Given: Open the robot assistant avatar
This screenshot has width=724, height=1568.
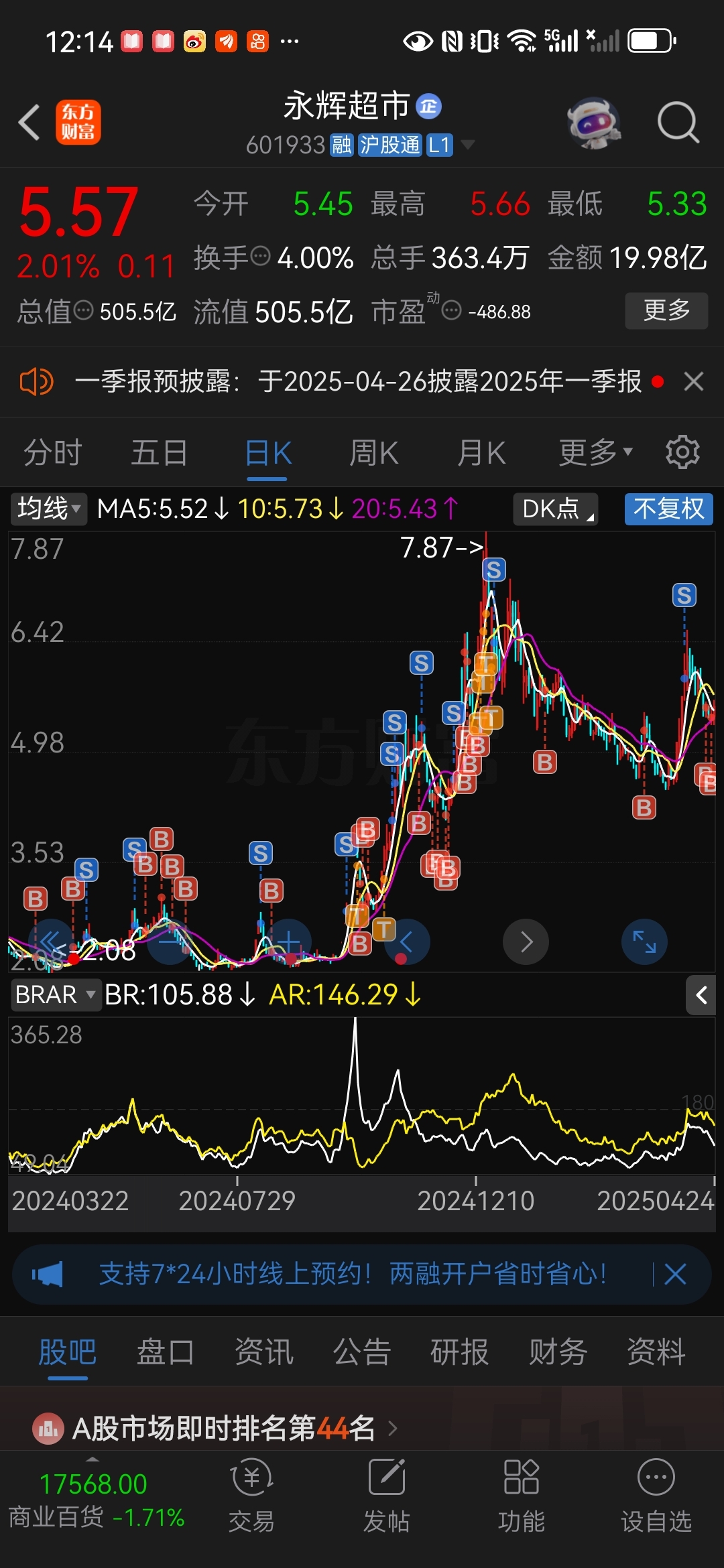Looking at the screenshot, I should coord(594,123).
